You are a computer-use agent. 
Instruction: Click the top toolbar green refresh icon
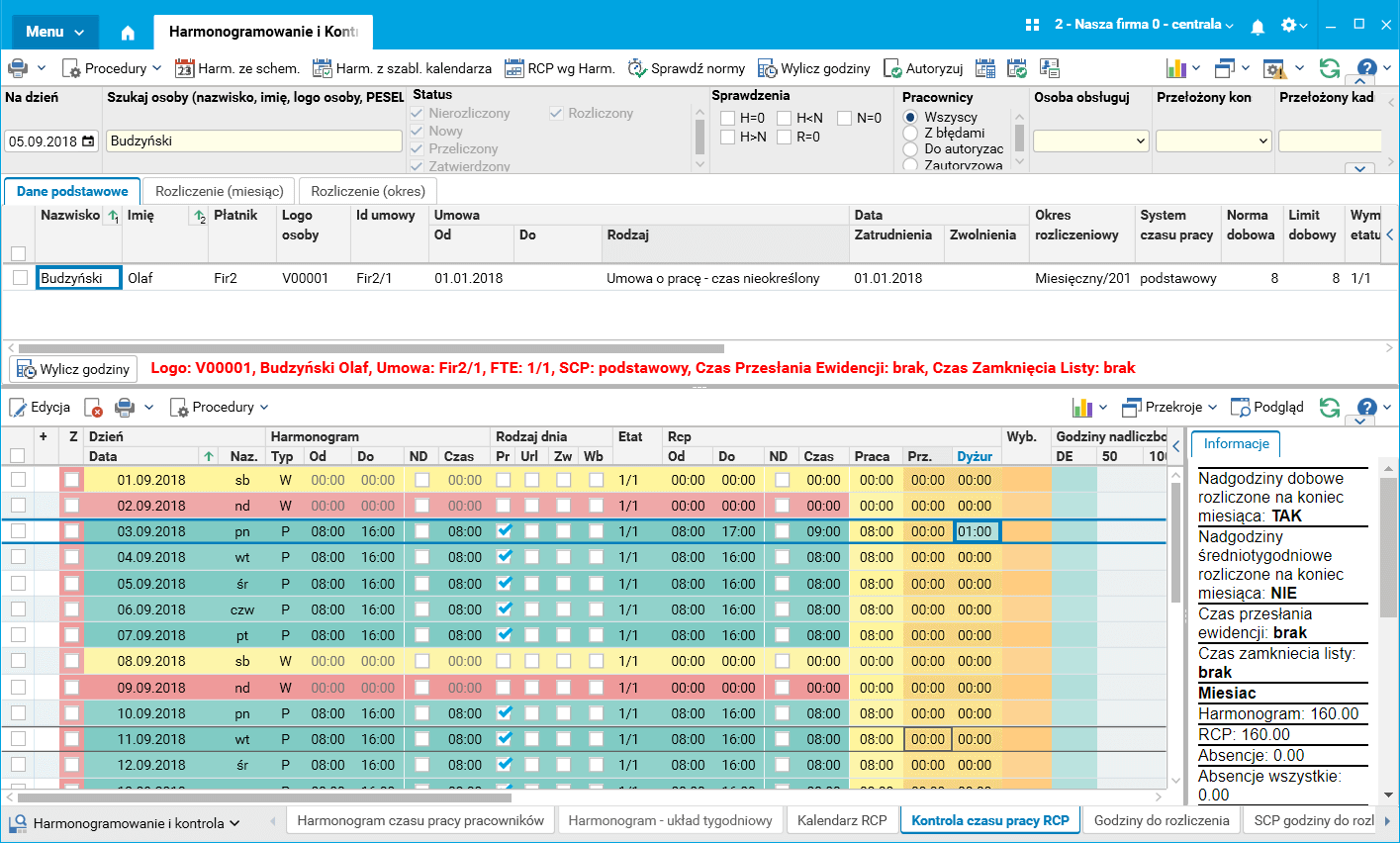1329,68
